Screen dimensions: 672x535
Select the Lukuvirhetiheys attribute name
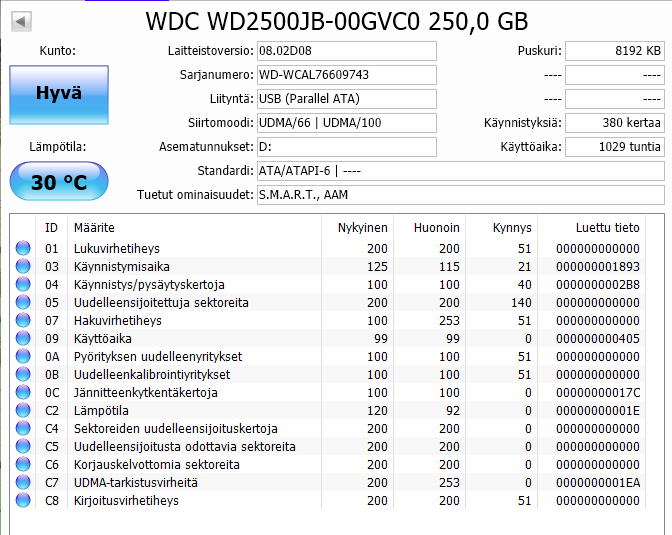pos(117,249)
